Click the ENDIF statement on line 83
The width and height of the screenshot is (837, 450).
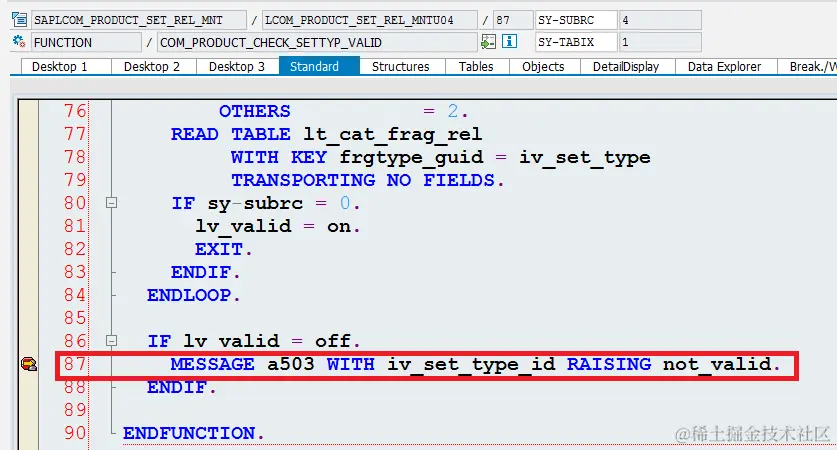[x=201, y=272]
